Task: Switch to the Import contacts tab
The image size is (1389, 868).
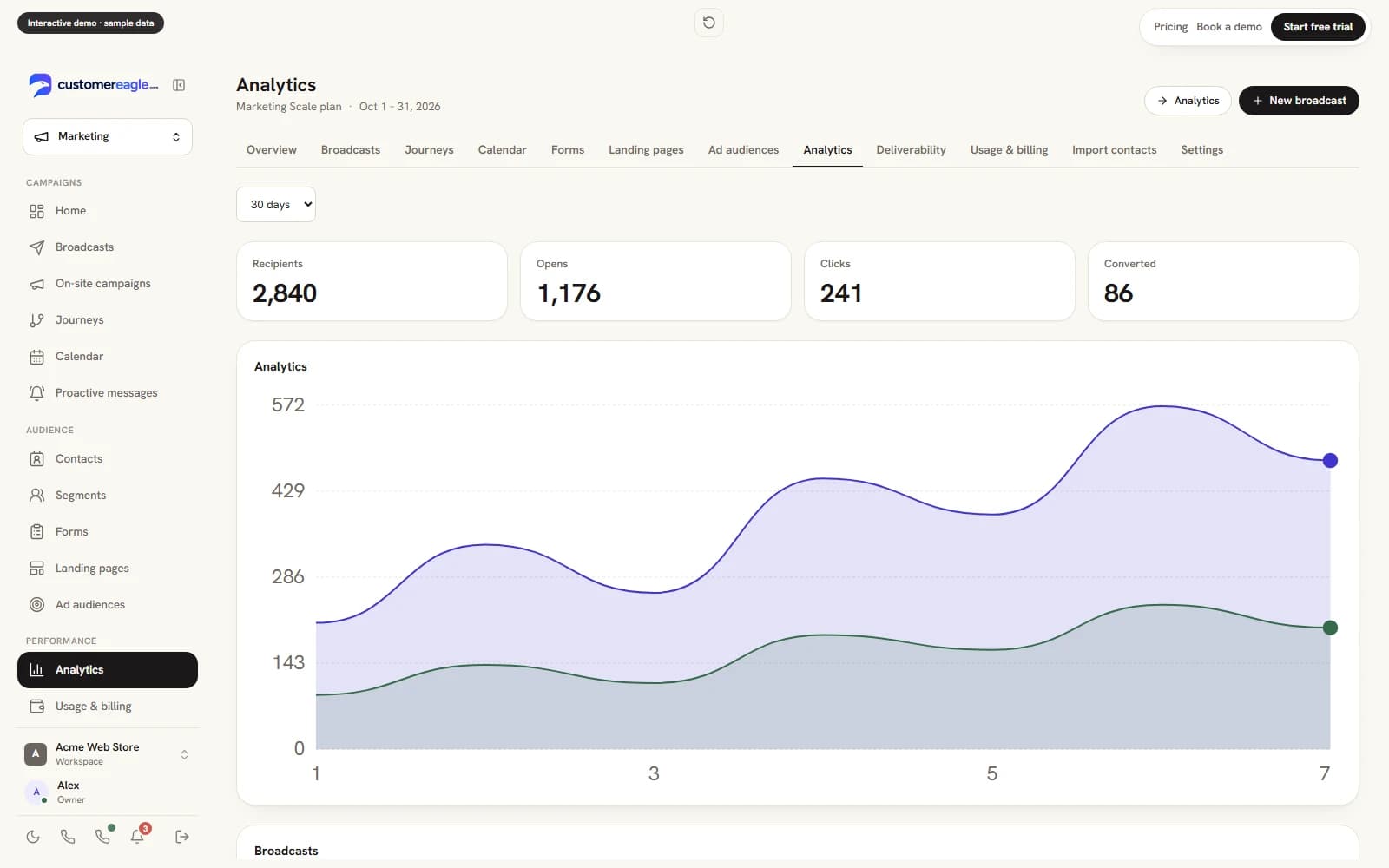Action: click(1114, 150)
